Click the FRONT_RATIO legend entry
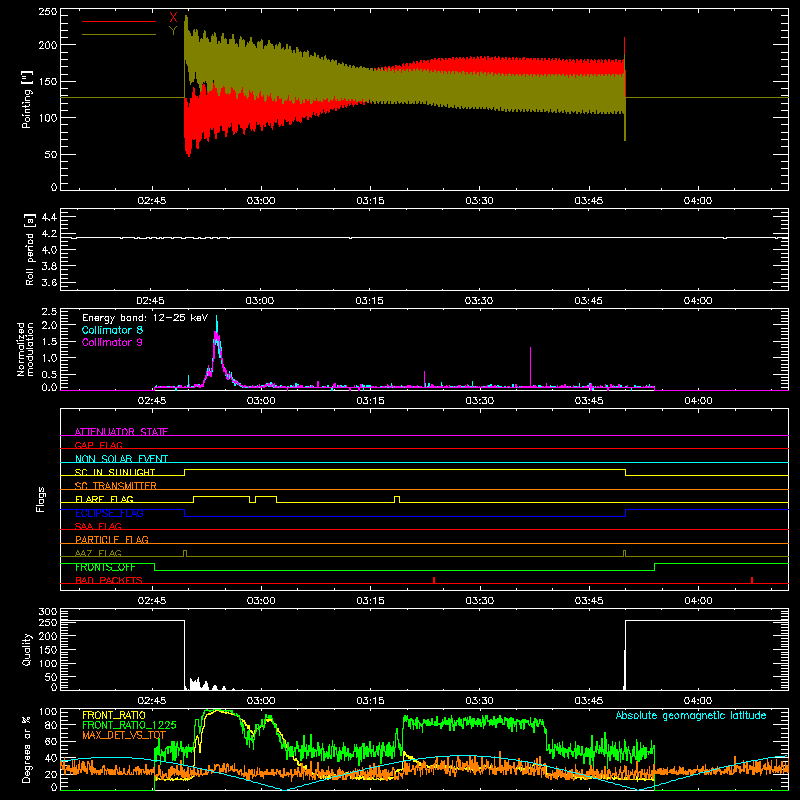 click(114, 715)
